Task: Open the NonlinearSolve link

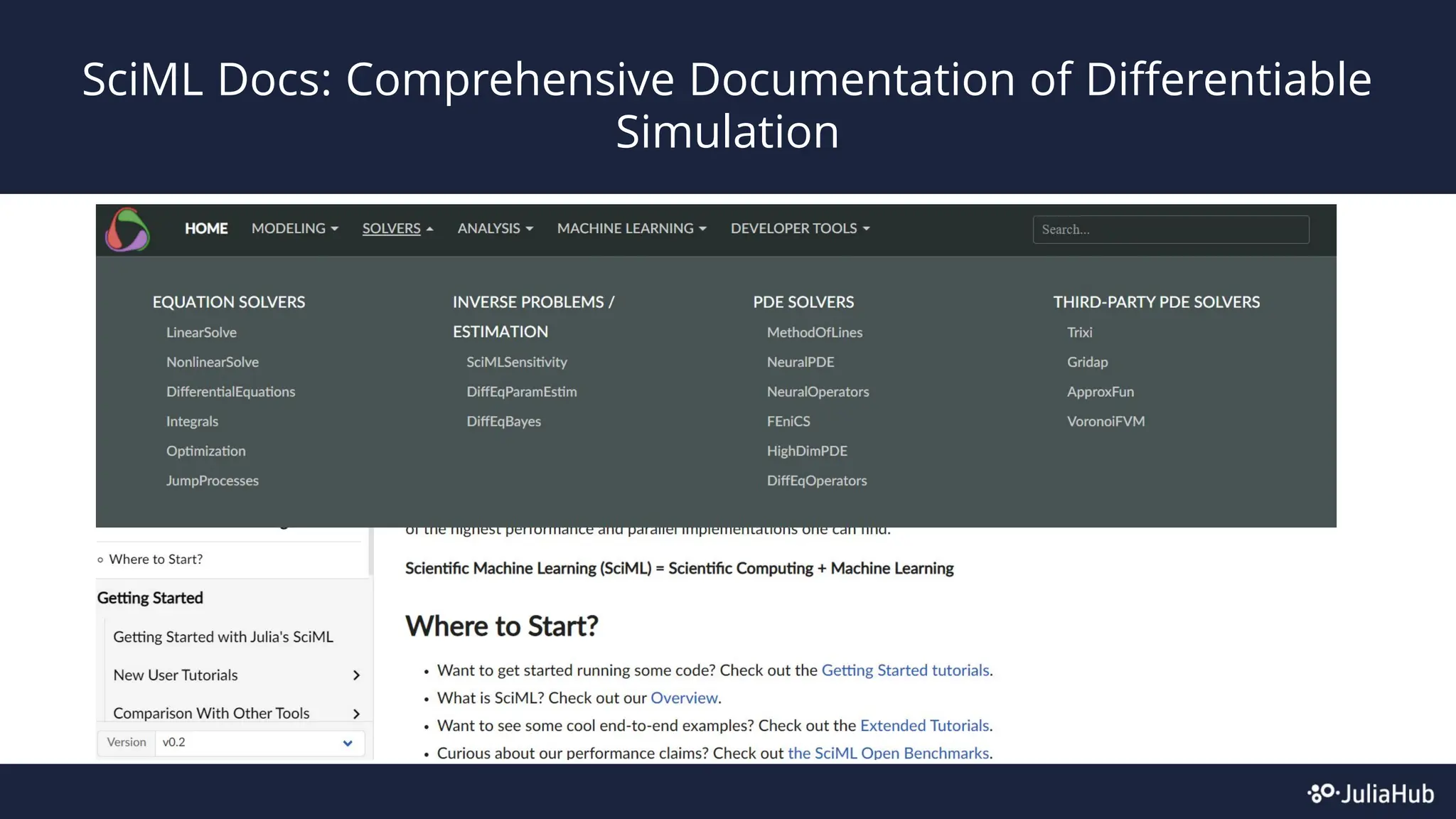Action: [x=213, y=362]
